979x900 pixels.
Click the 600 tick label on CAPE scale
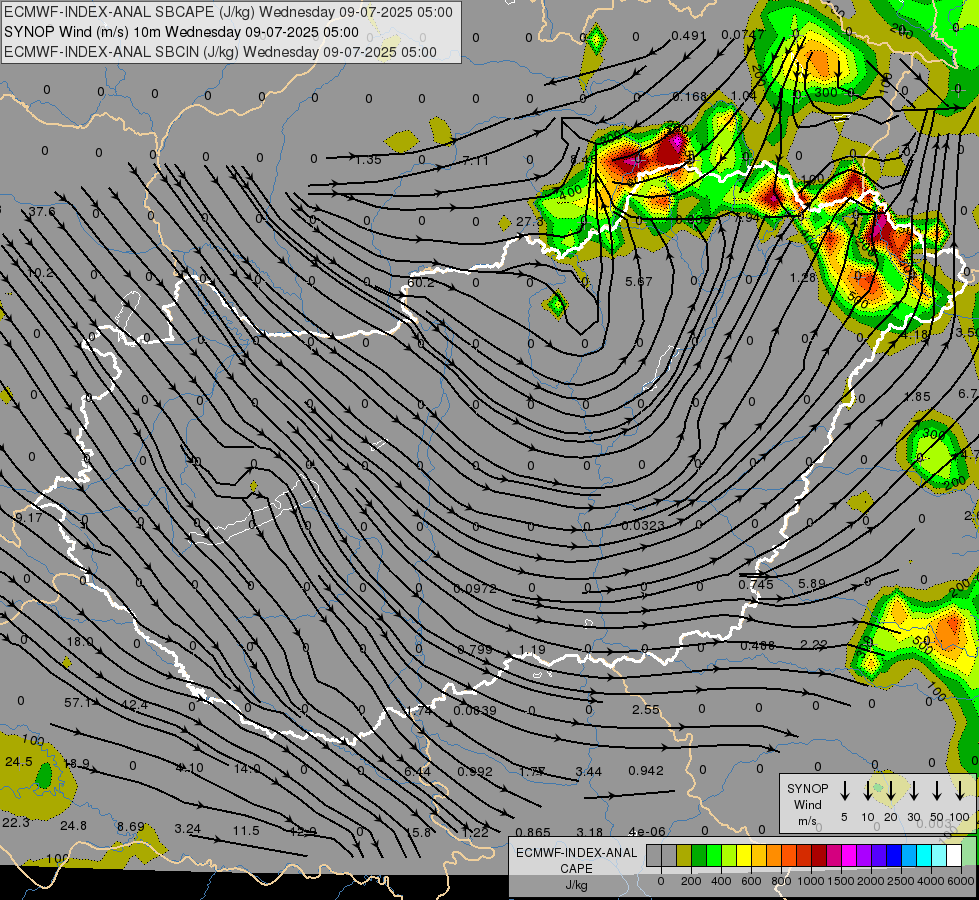pyautogui.click(x=751, y=881)
